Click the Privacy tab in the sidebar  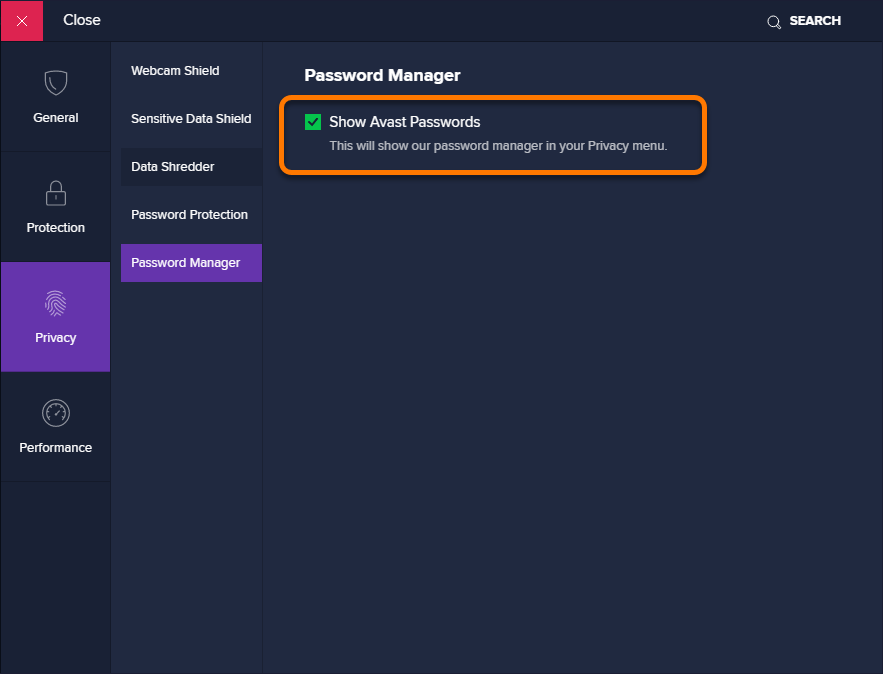pos(55,317)
